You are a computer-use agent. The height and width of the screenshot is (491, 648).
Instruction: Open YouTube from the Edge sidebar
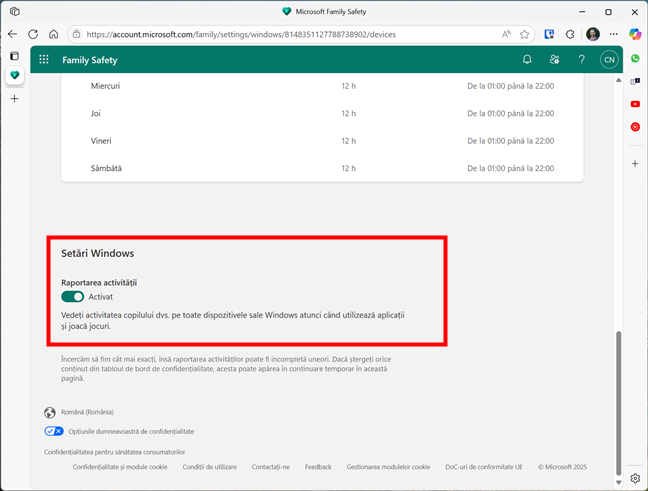click(x=635, y=104)
